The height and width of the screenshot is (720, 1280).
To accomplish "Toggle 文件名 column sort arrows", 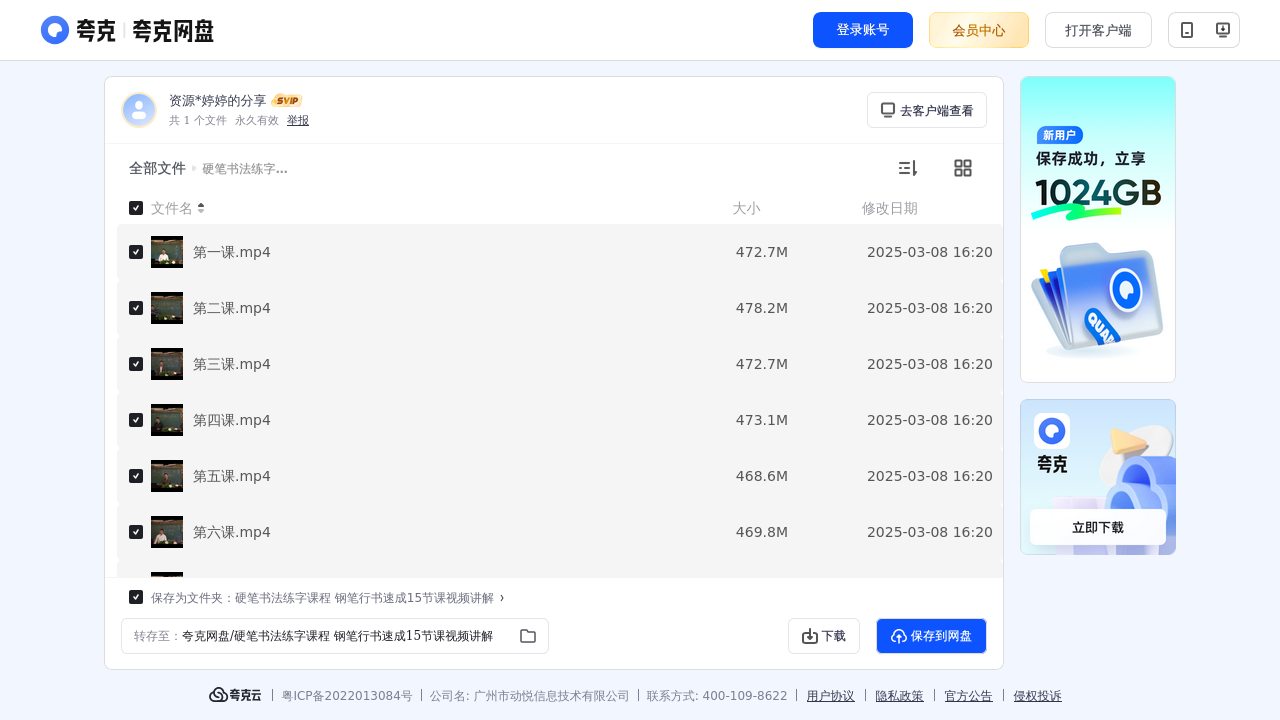I will (x=201, y=208).
